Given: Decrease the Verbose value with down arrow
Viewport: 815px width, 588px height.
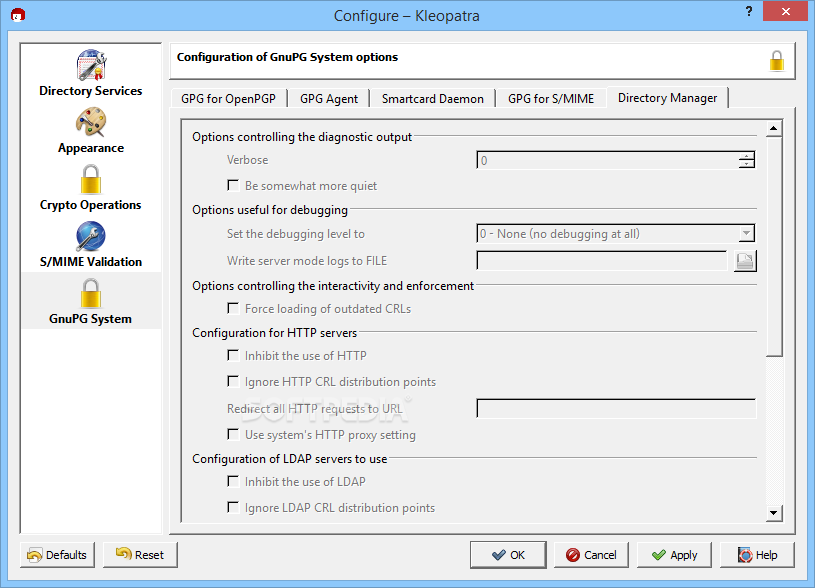Looking at the screenshot, I should point(746,164).
